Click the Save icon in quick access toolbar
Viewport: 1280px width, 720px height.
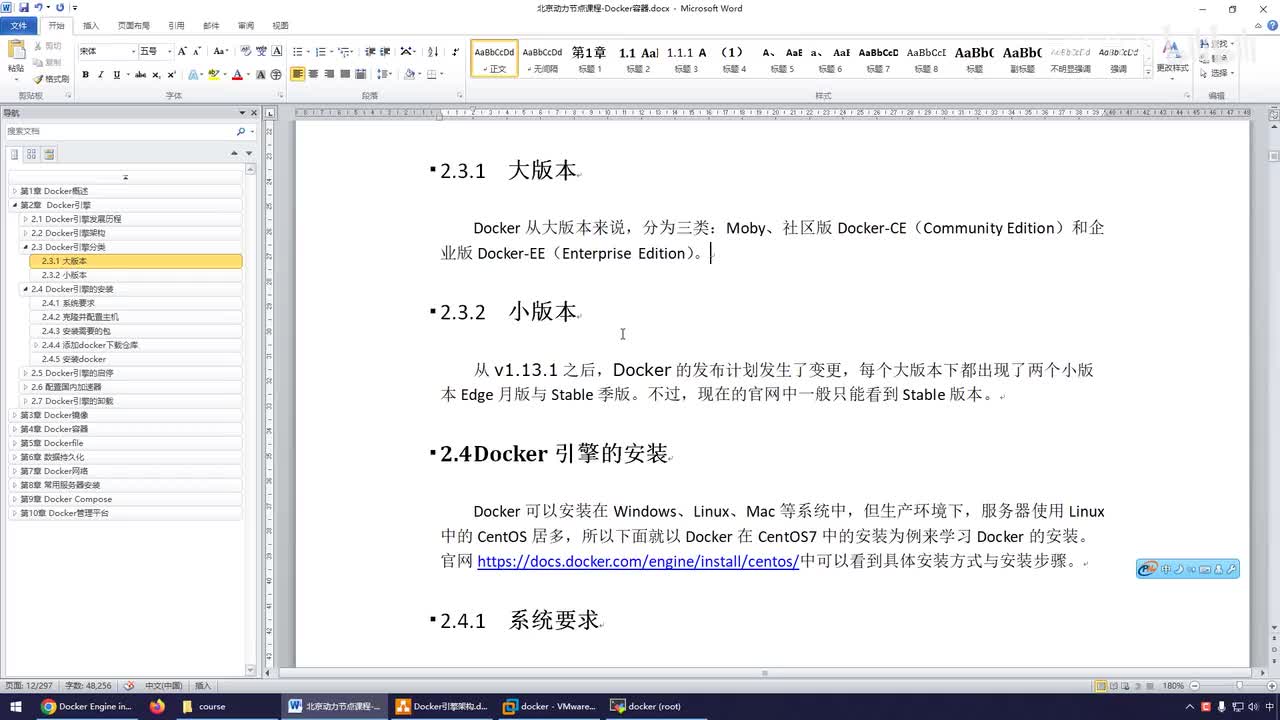tap(24, 7)
